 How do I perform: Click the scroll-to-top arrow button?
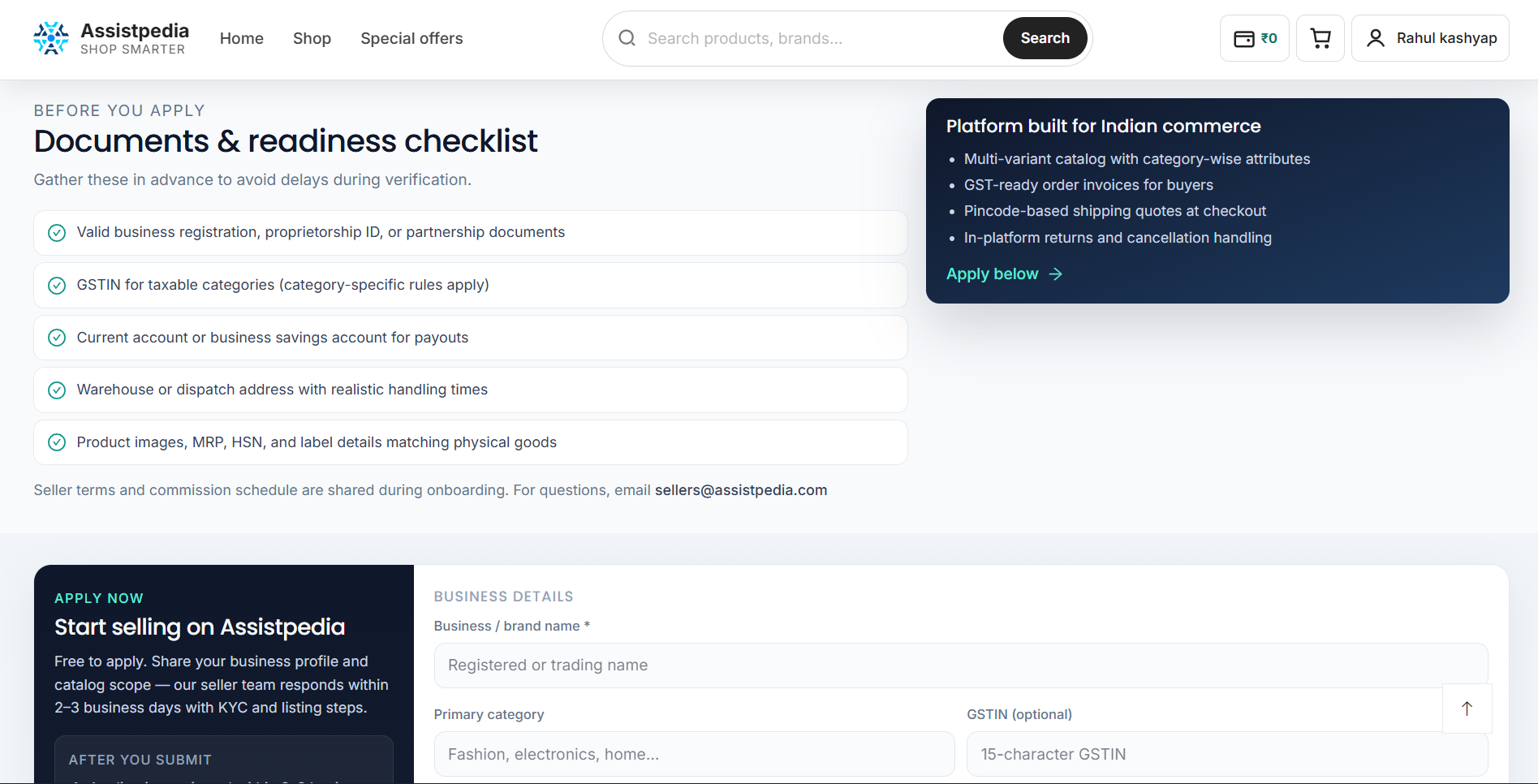pos(1467,709)
